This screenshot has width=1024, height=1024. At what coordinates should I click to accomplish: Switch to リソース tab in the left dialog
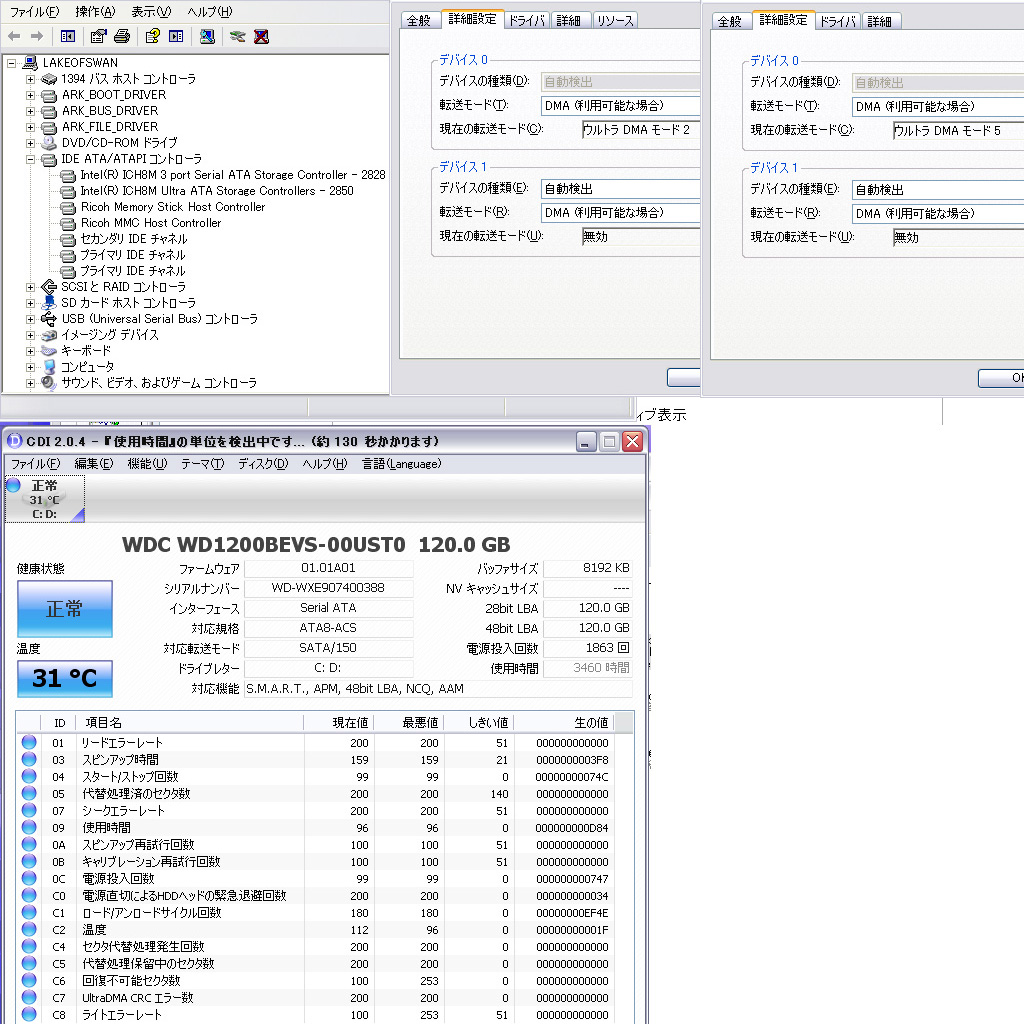pos(615,21)
